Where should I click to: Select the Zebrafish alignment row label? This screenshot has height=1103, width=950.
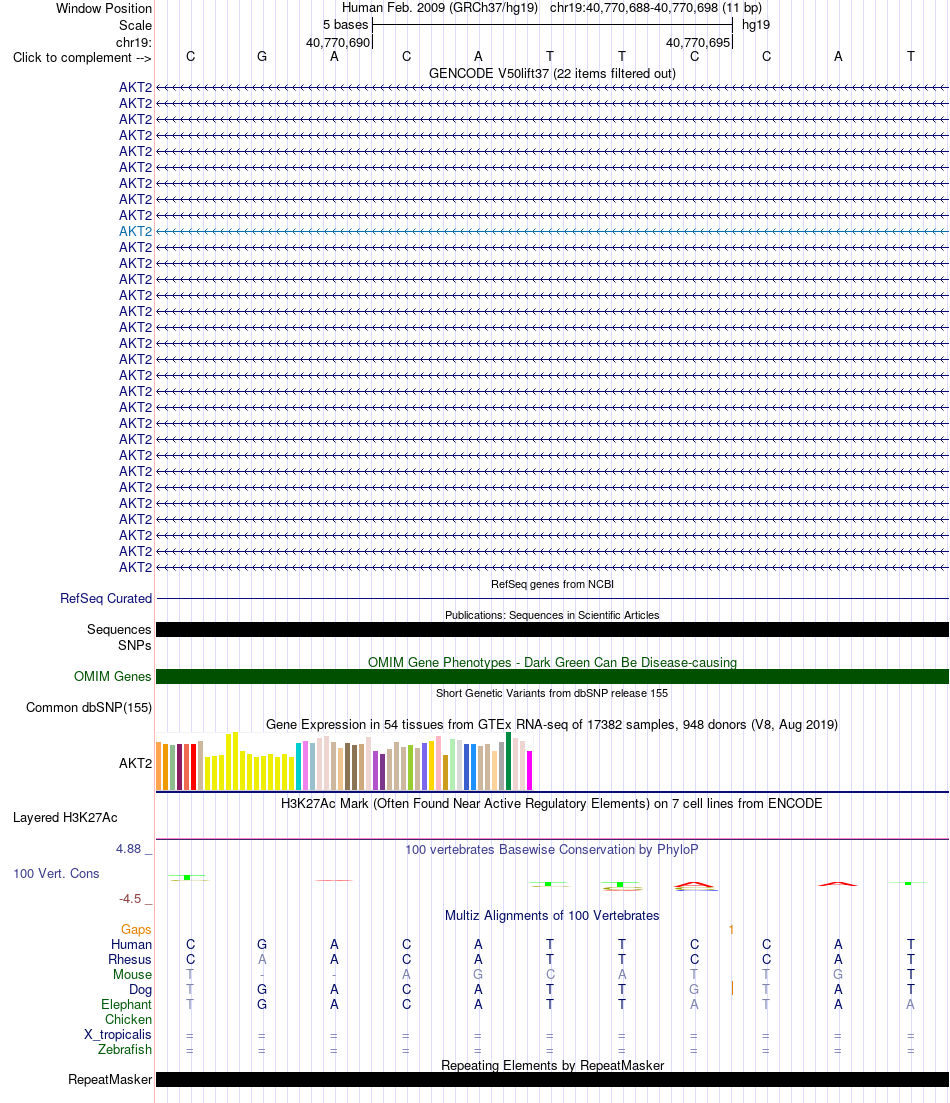pyautogui.click(x=125, y=1050)
